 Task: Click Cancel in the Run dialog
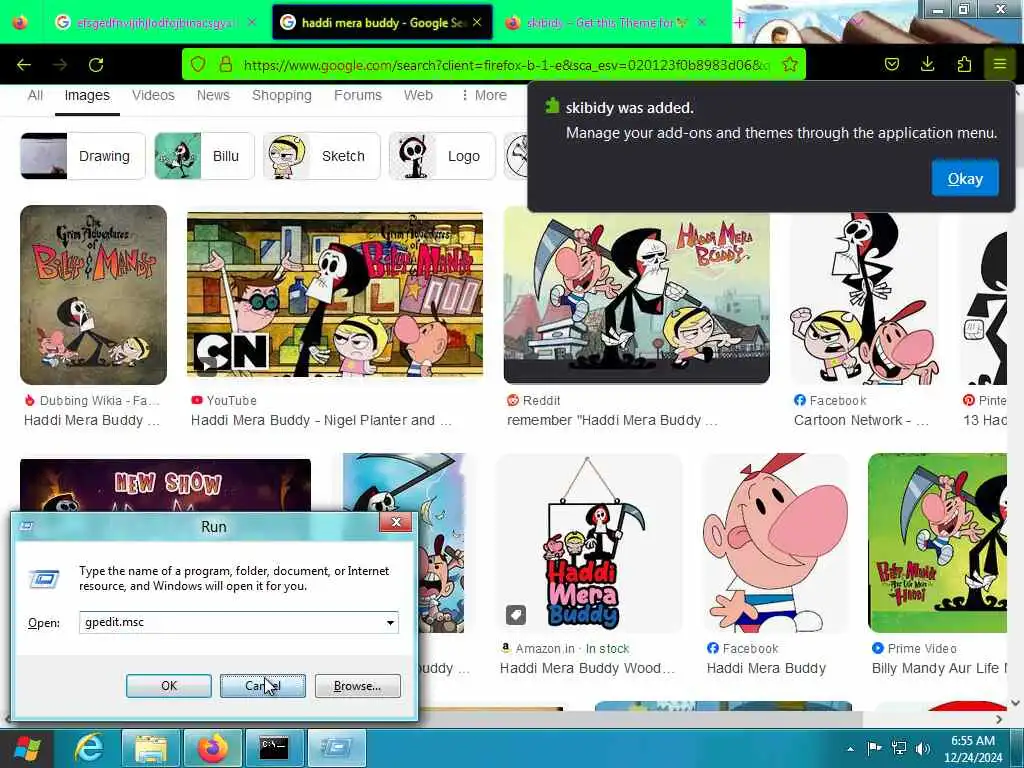[263, 686]
